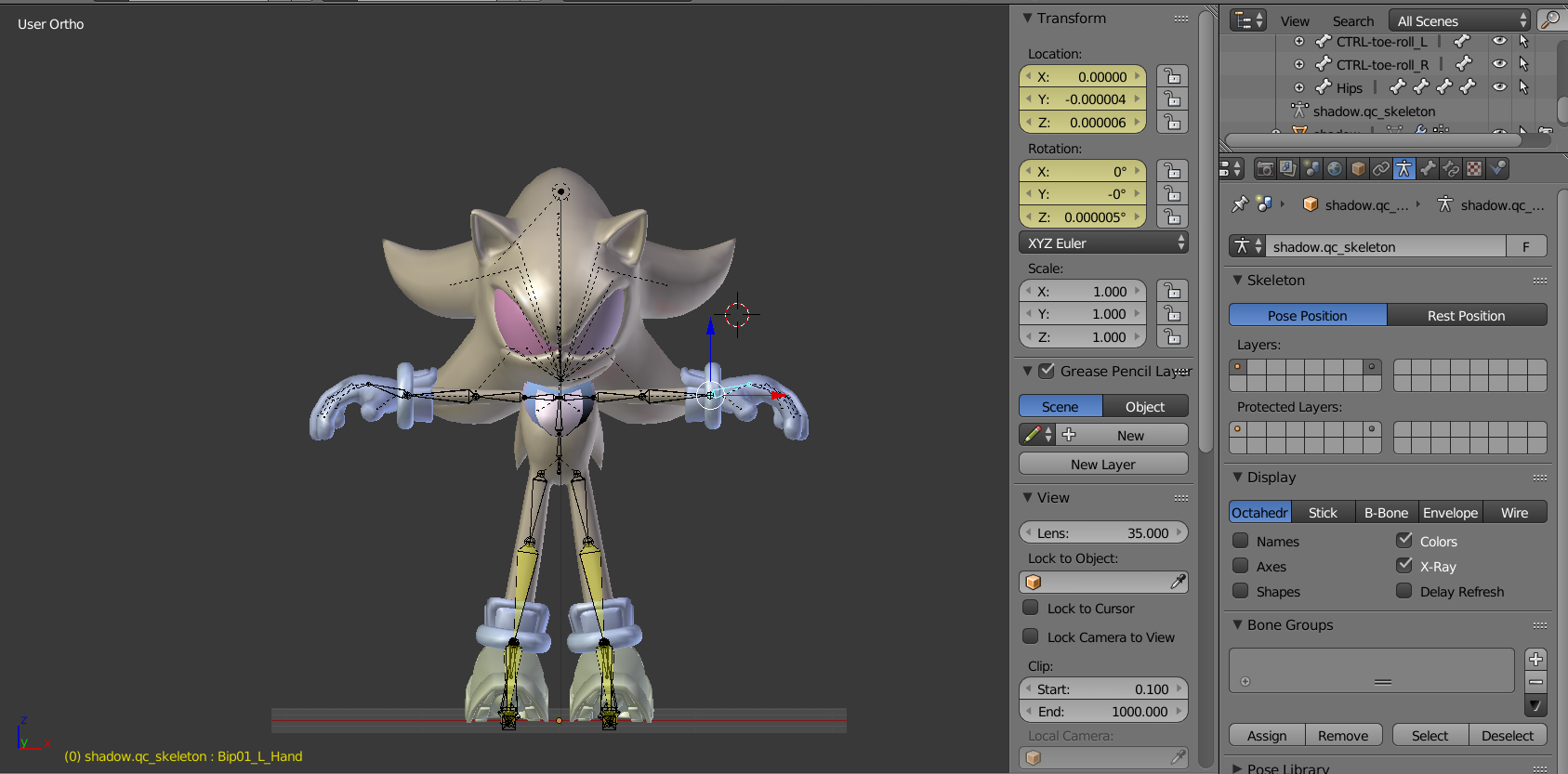Viewport: 1568px width, 774px height.
Task: Collapse the View panel
Action: (x=1028, y=497)
